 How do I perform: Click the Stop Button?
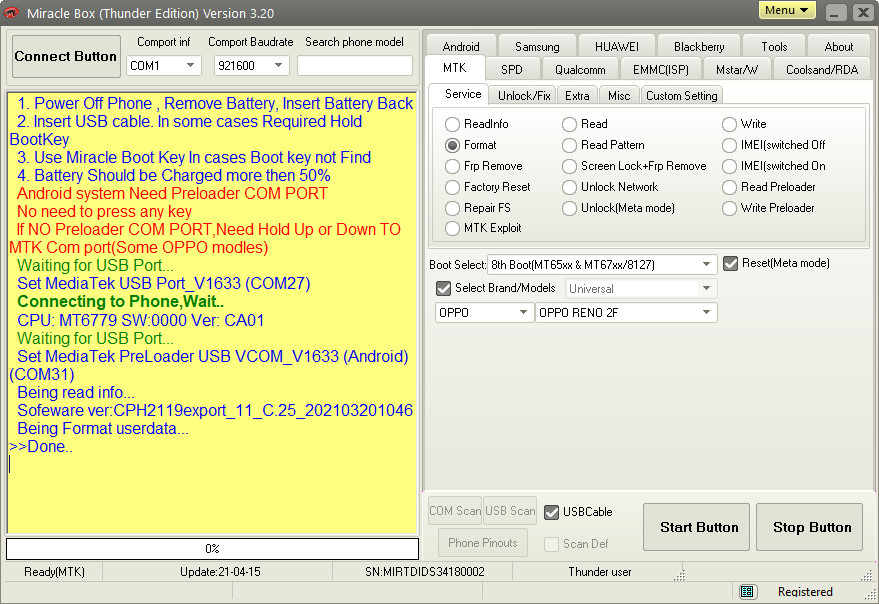[x=809, y=527]
